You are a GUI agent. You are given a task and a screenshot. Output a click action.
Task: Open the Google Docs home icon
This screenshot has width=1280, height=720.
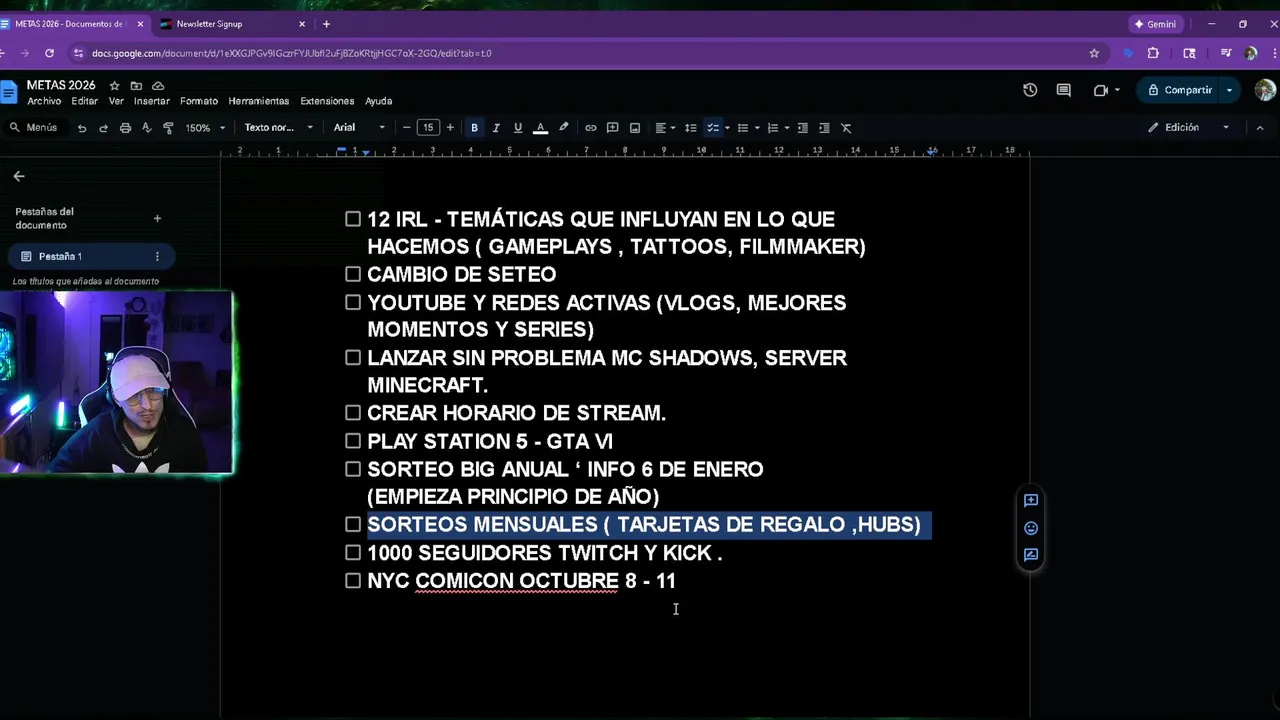(x=8, y=93)
